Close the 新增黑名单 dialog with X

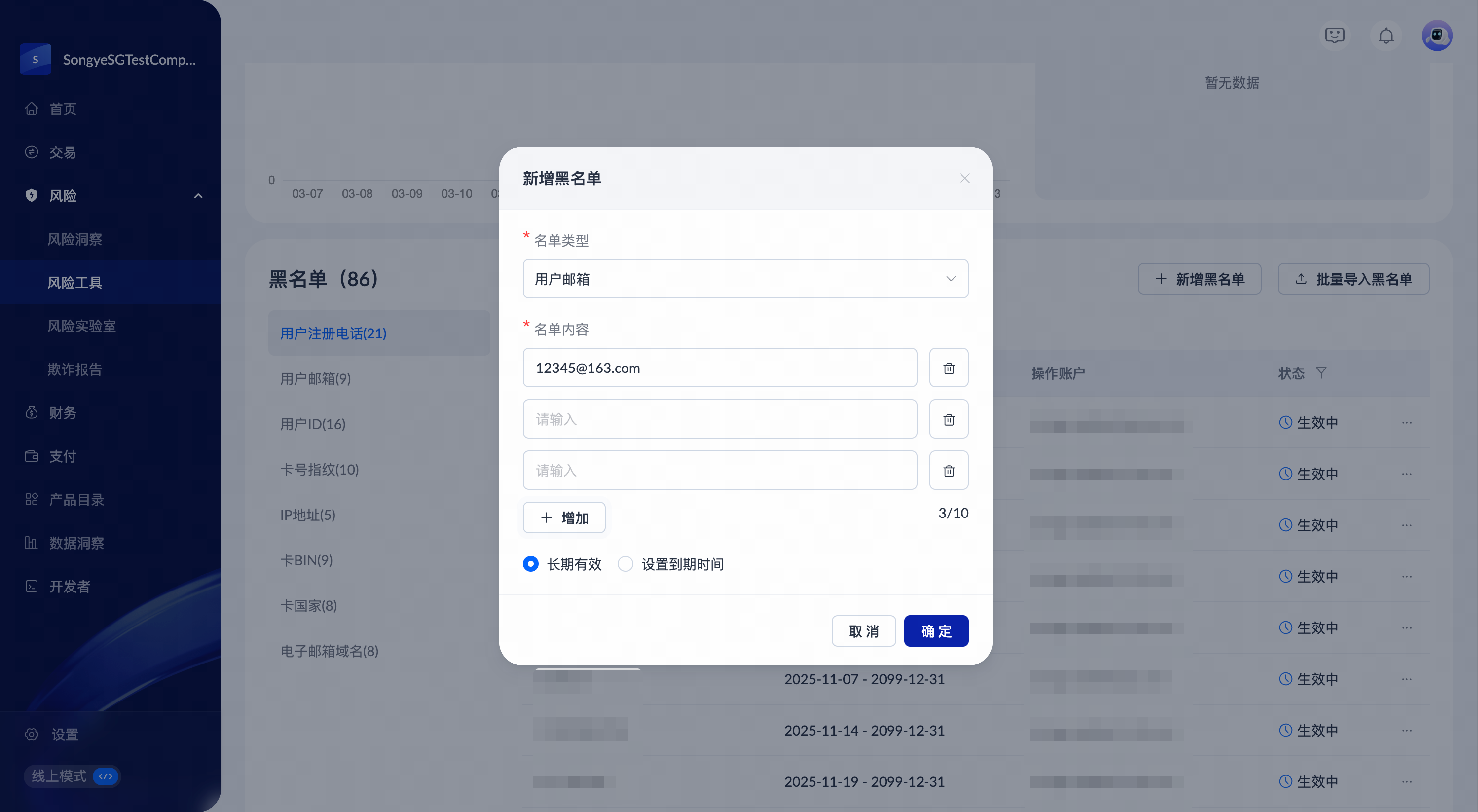pos(964,179)
